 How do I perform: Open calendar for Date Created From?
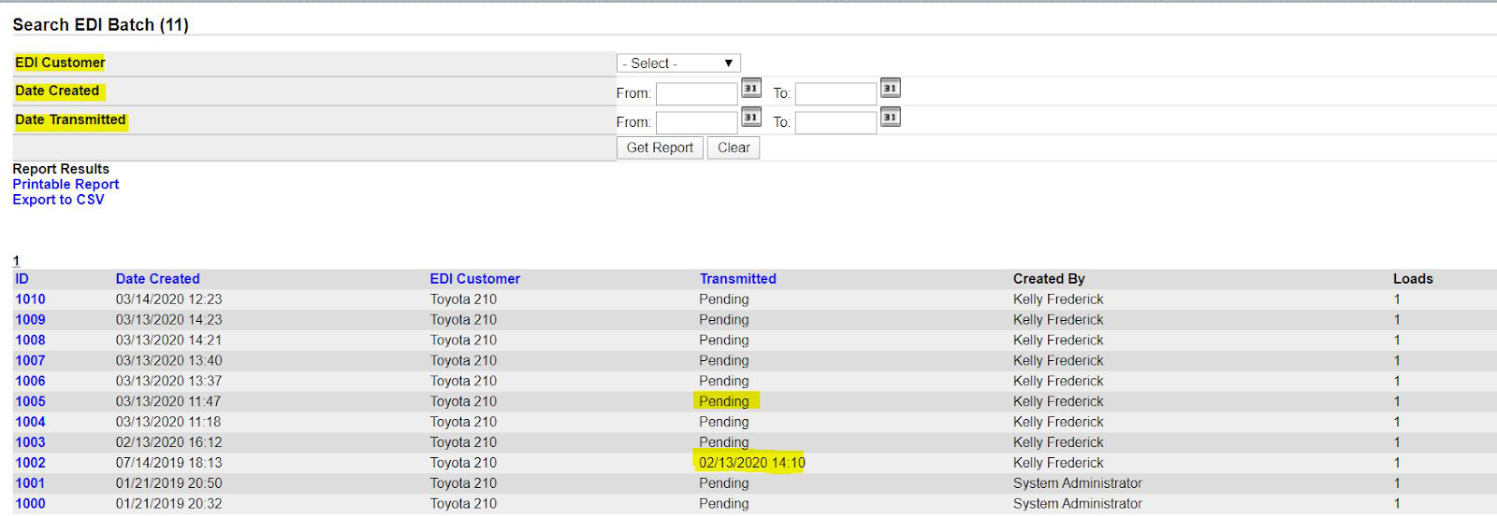click(x=751, y=89)
